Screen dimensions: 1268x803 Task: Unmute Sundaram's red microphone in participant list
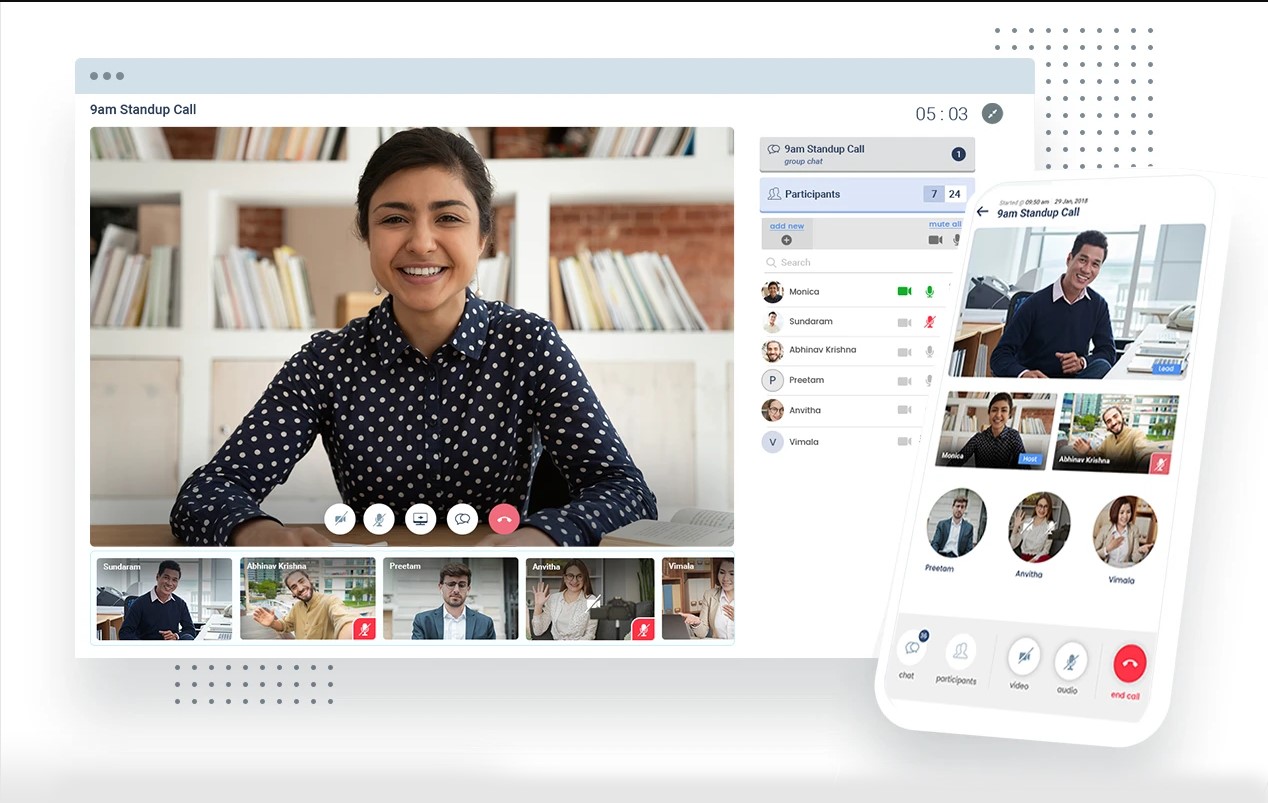click(x=930, y=322)
